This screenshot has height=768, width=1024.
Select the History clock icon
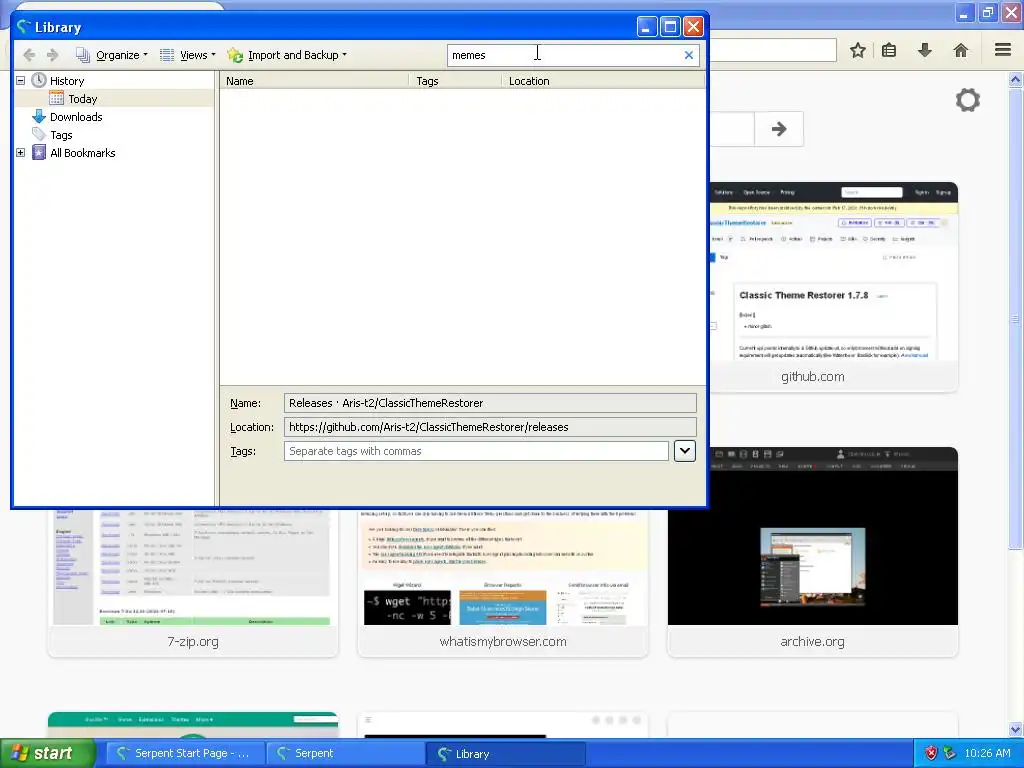39,80
